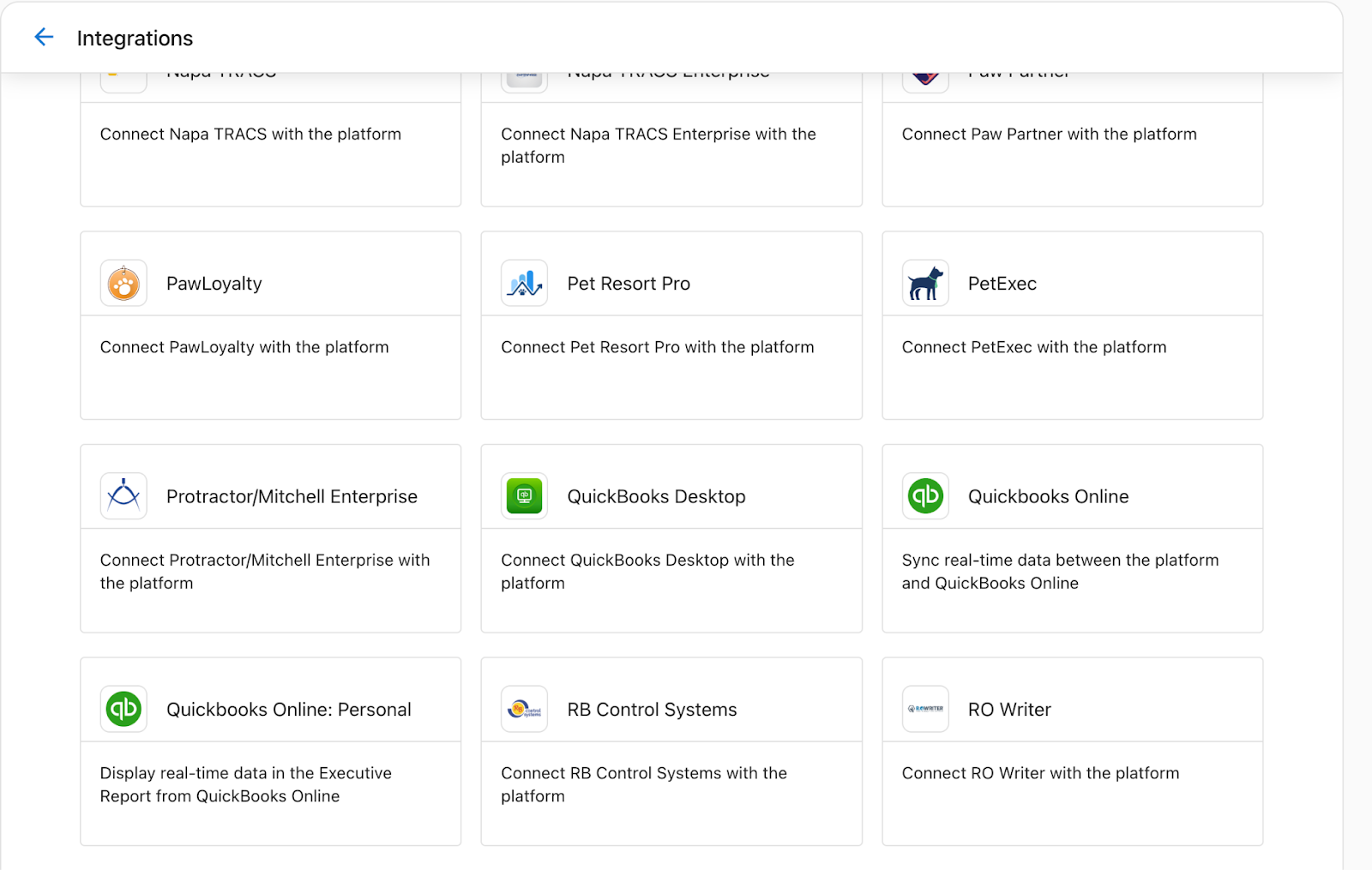Click 'Display real-time data in the Executive Report'
This screenshot has width=1372, height=870.
point(245,784)
